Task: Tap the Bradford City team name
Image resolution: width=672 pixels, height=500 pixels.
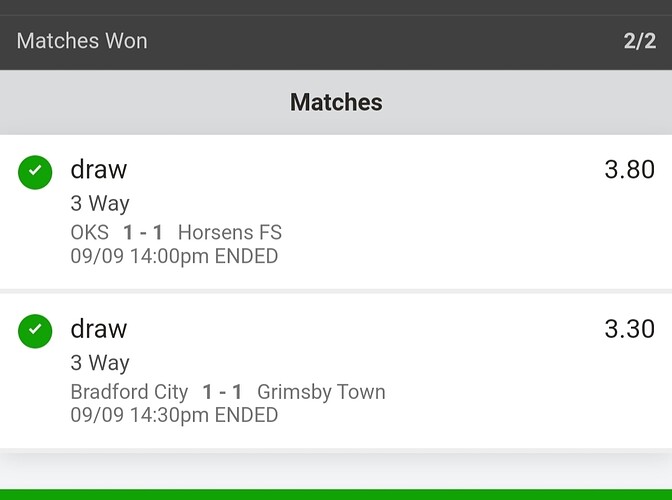Action: (x=129, y=392)
